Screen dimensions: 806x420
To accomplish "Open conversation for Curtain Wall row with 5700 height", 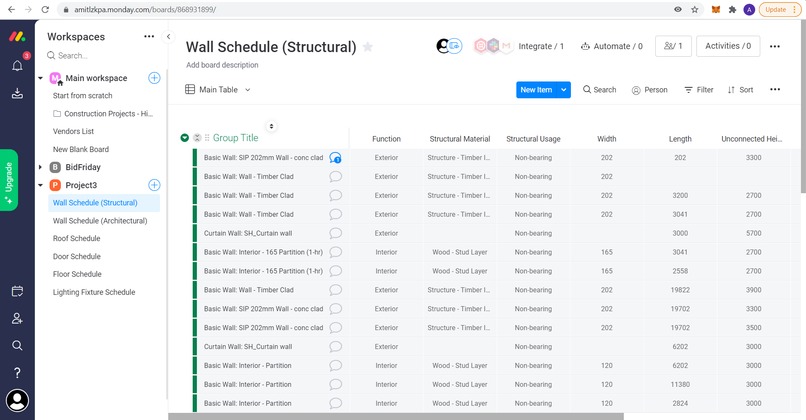I will coord(336,233).
